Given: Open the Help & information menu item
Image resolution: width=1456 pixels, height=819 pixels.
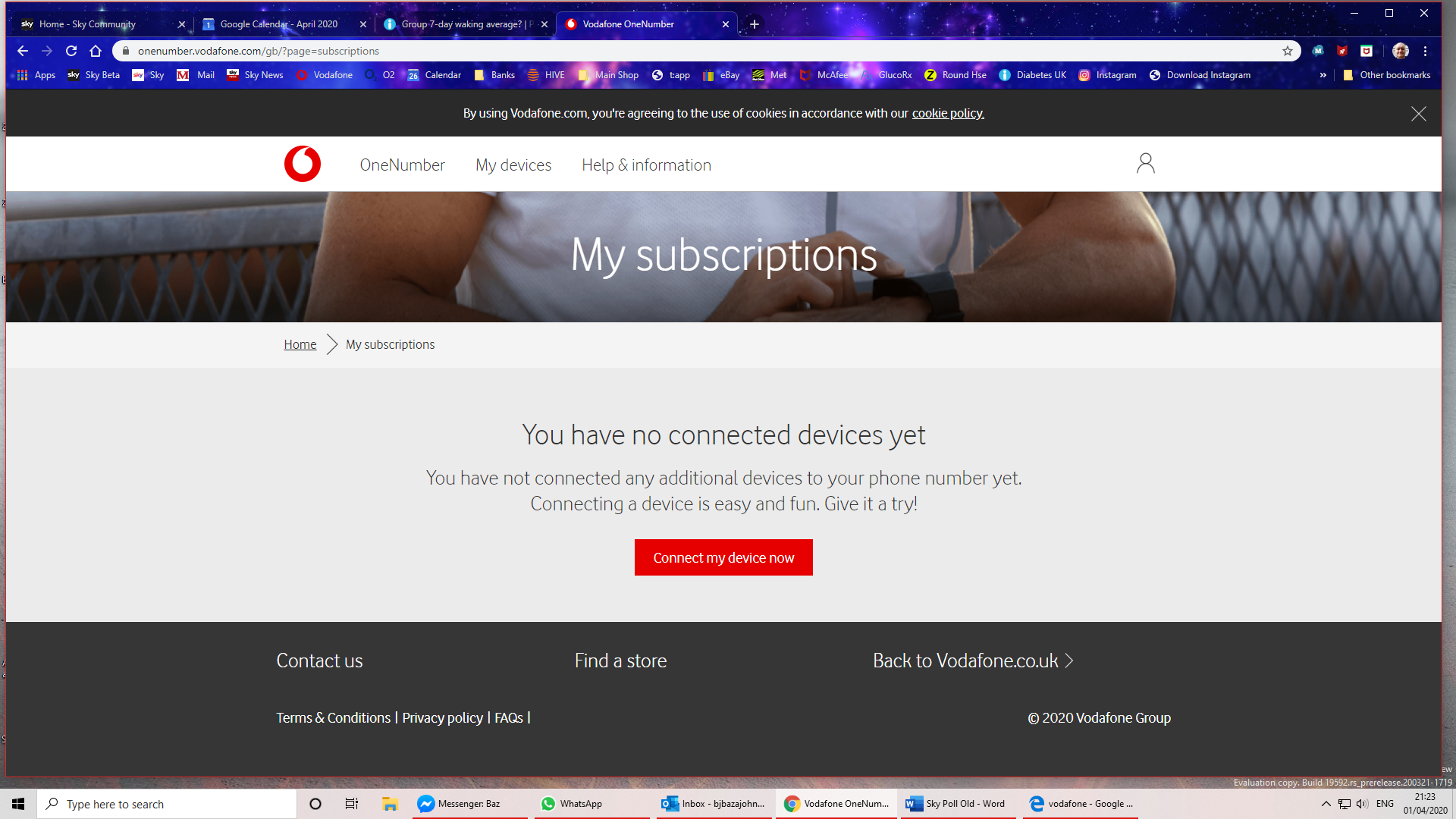Looking at the screenshot, I should pos(646,165).
